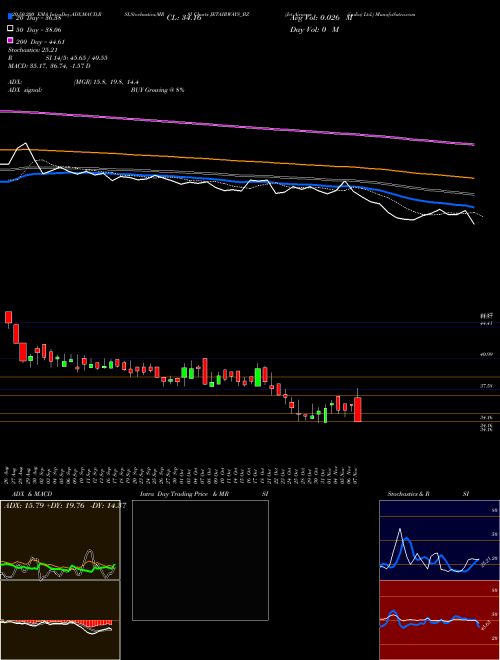Click the 'Avg Vol: 0.026 M' text
This screenshot has height=660, width=500.
coord(321,18)
